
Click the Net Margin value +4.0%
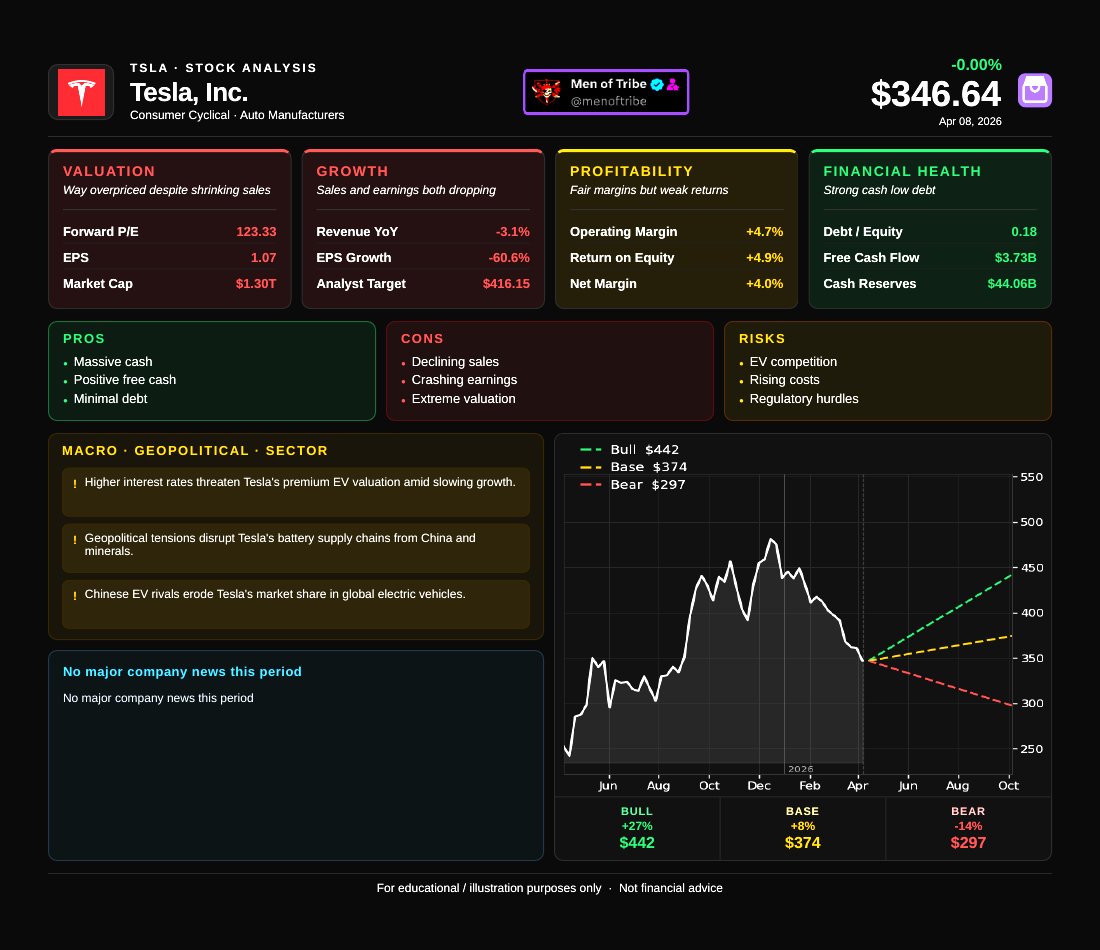coord(764,283)
